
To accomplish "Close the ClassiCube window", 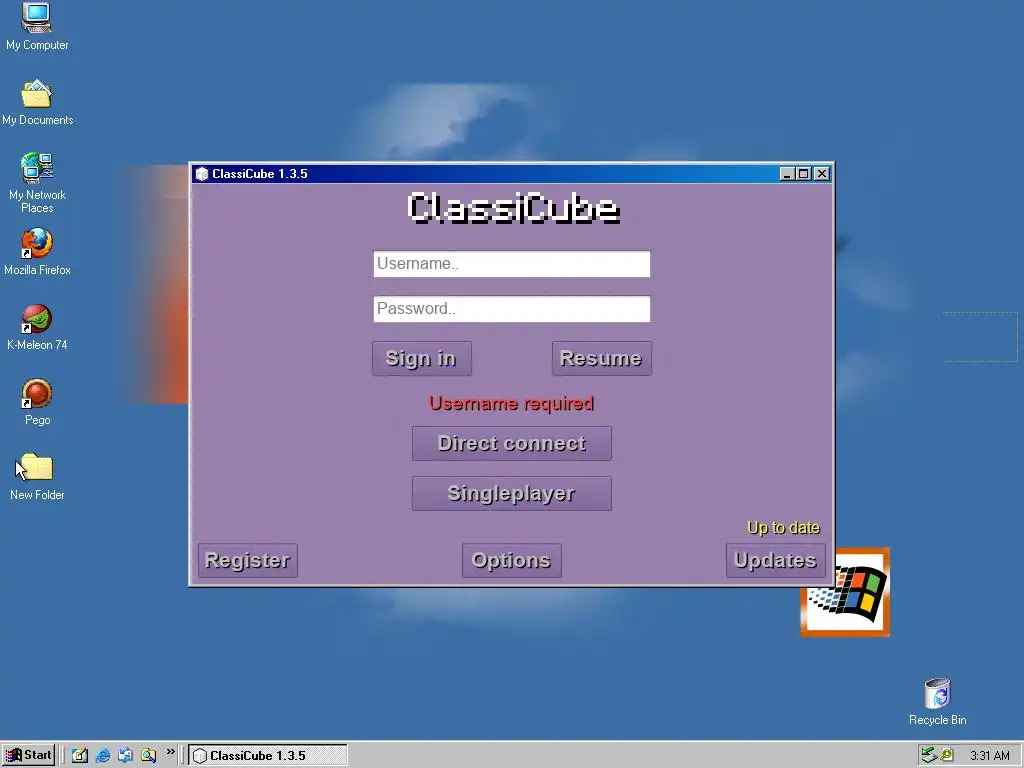I will tap(822, 174).
